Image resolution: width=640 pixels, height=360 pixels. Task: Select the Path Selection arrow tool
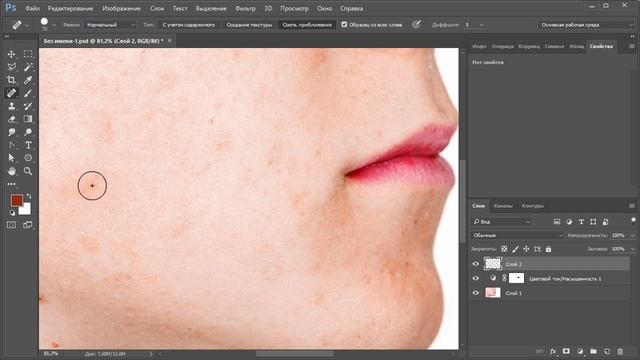(11, 158)
